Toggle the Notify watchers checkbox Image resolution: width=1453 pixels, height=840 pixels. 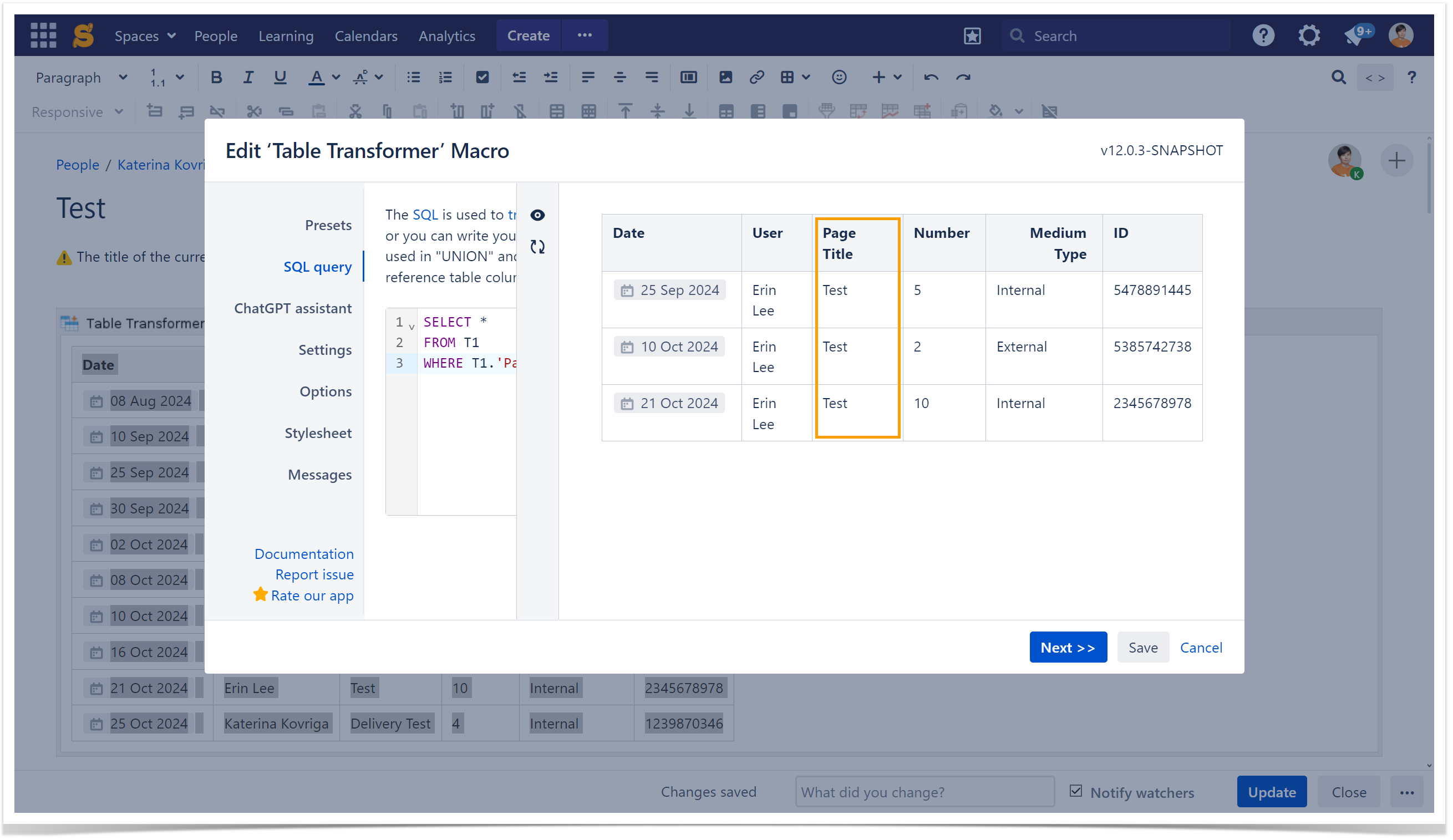pos(1075,791)
